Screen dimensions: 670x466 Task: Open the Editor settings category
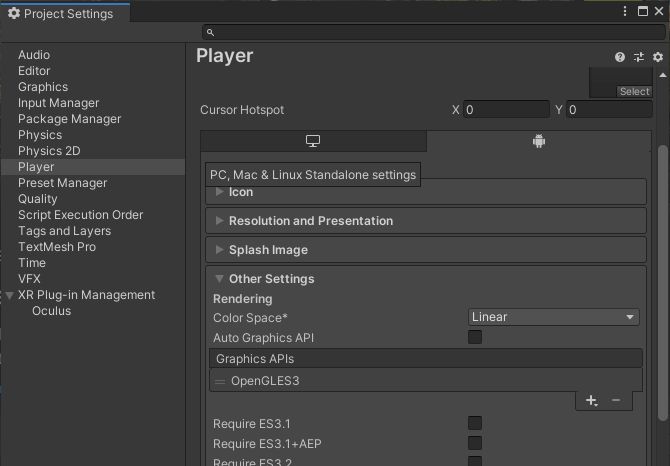tap(34, 71)
